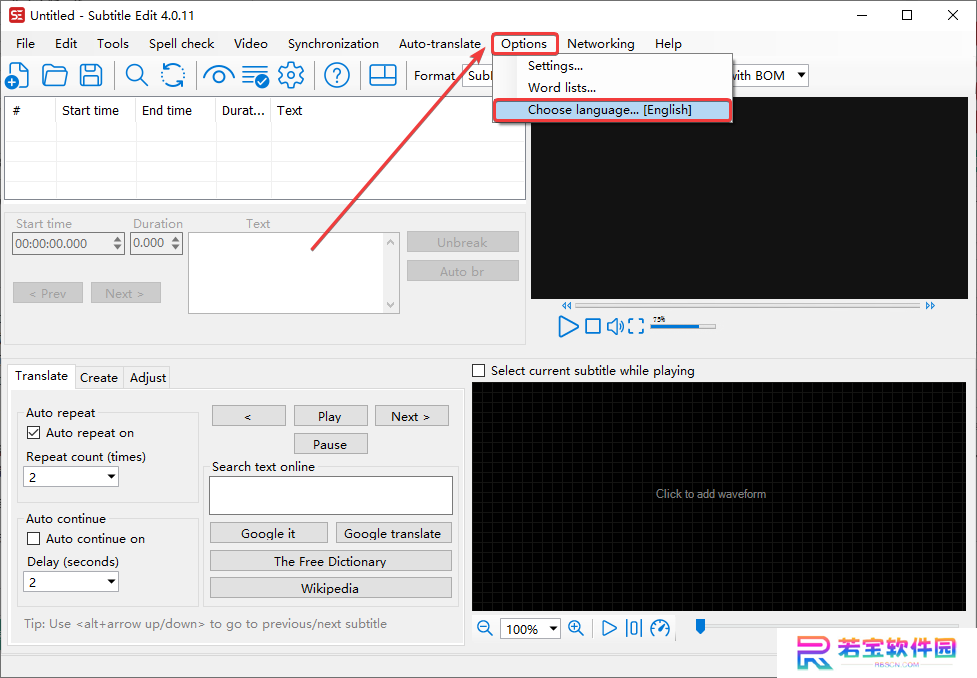Check Select current subtitle while playing
977x678 pixels.
(x=479, y=371)
